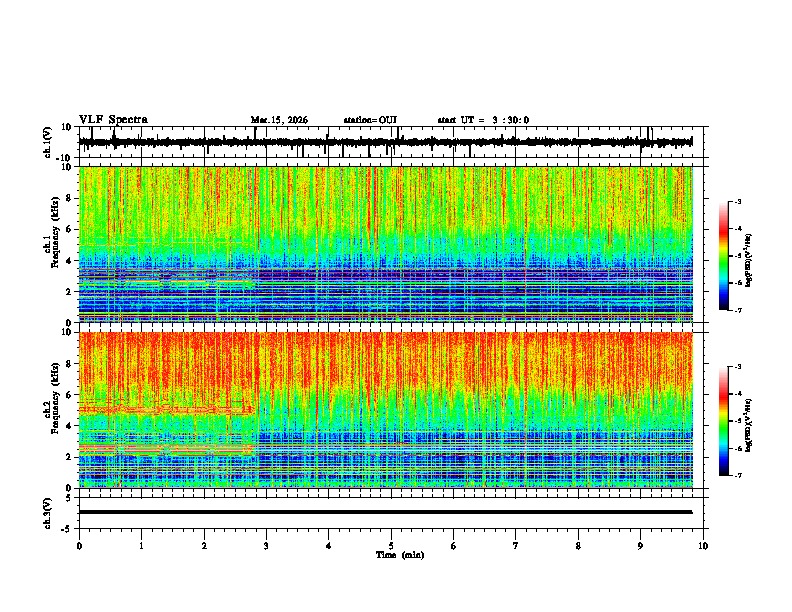Image resolution: width=792 pixels, height=612 pixels.
Task: Click time axis tick label "3"
Action: pos(266,546)
